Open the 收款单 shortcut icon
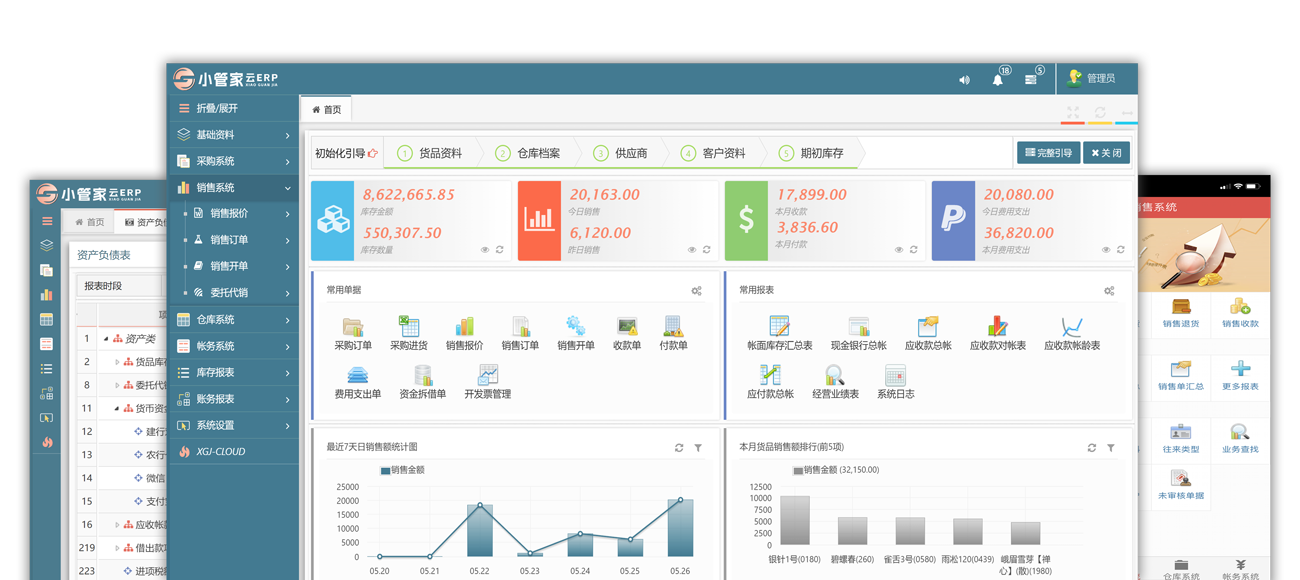Screen dimensions: 1300x580 [627, 326]
